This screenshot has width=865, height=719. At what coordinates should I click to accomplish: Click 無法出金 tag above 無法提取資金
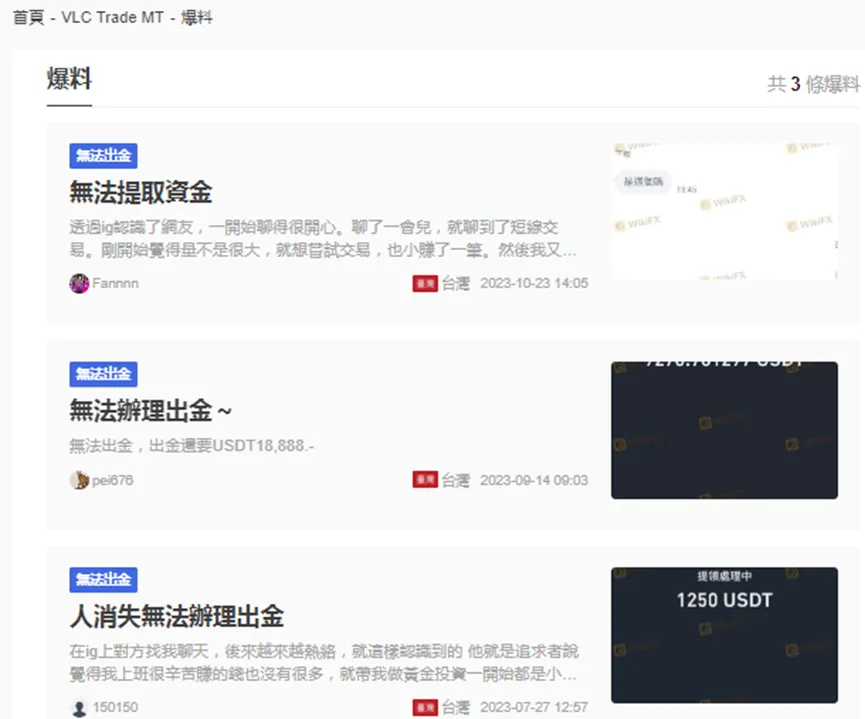(x=103, y=156)
